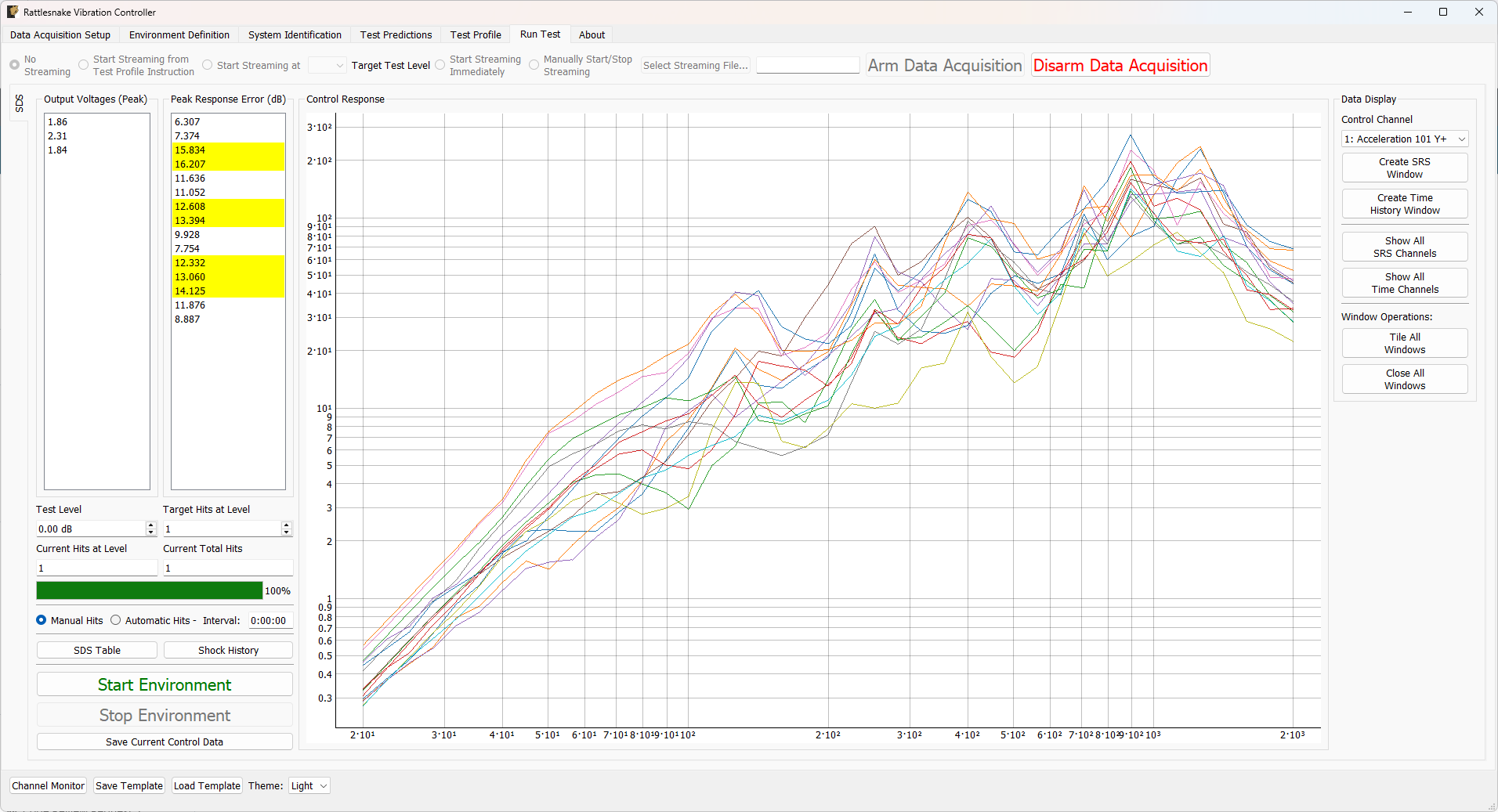The height and width of the screenshot is (812, 1498).
Task: Select the Run Test tab
Action: tap(540, 34)
